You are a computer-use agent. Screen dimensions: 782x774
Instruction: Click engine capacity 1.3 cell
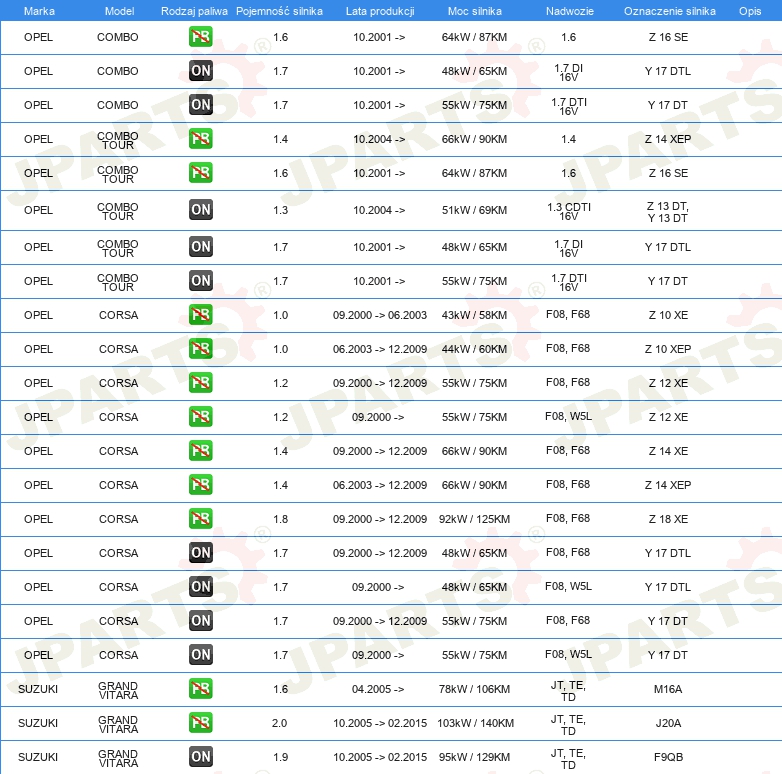pyautogui.click(x=280, y=210)
